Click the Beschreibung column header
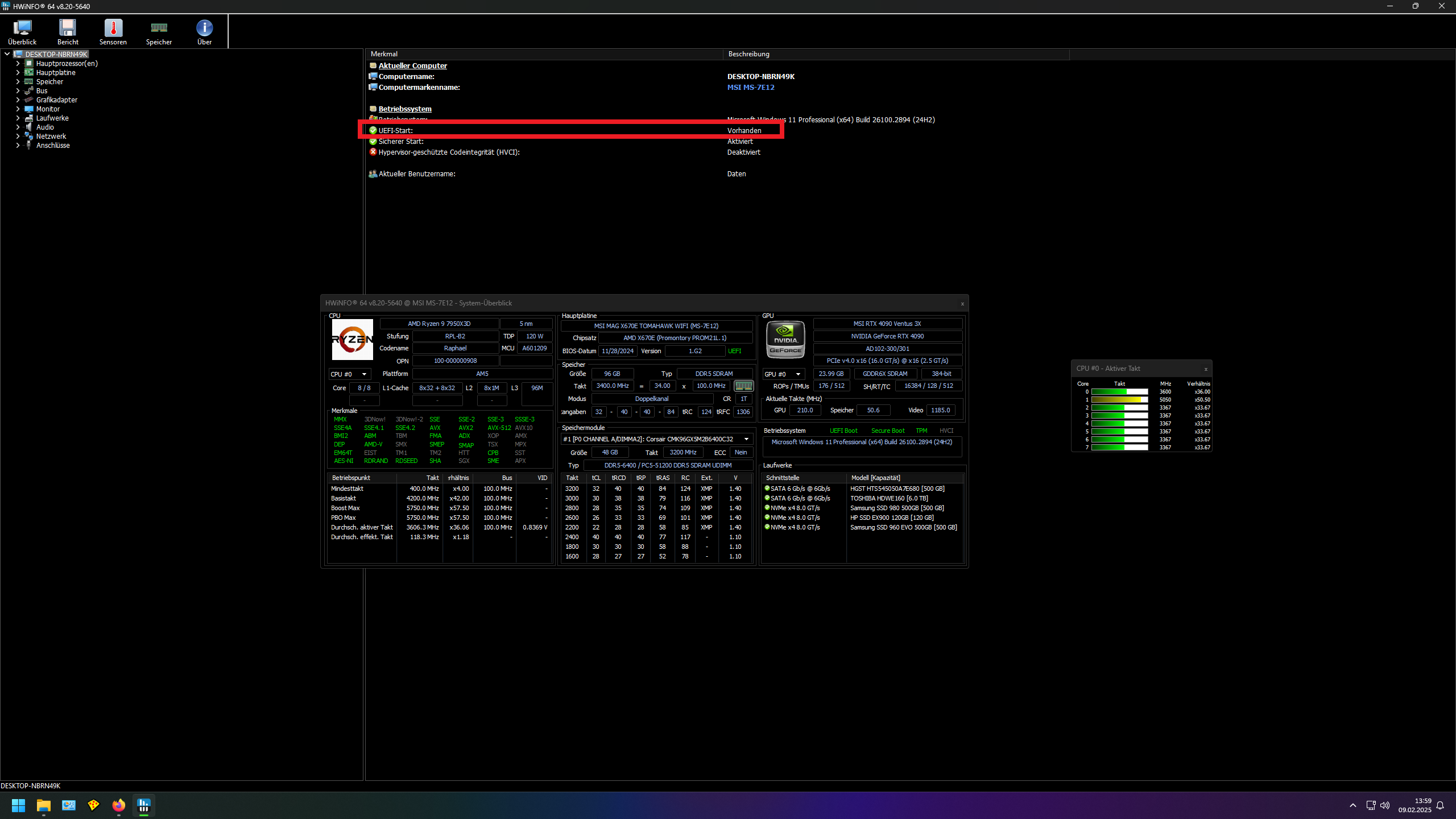The width and height of the screenshot is (1456, 819). [748, 54]
